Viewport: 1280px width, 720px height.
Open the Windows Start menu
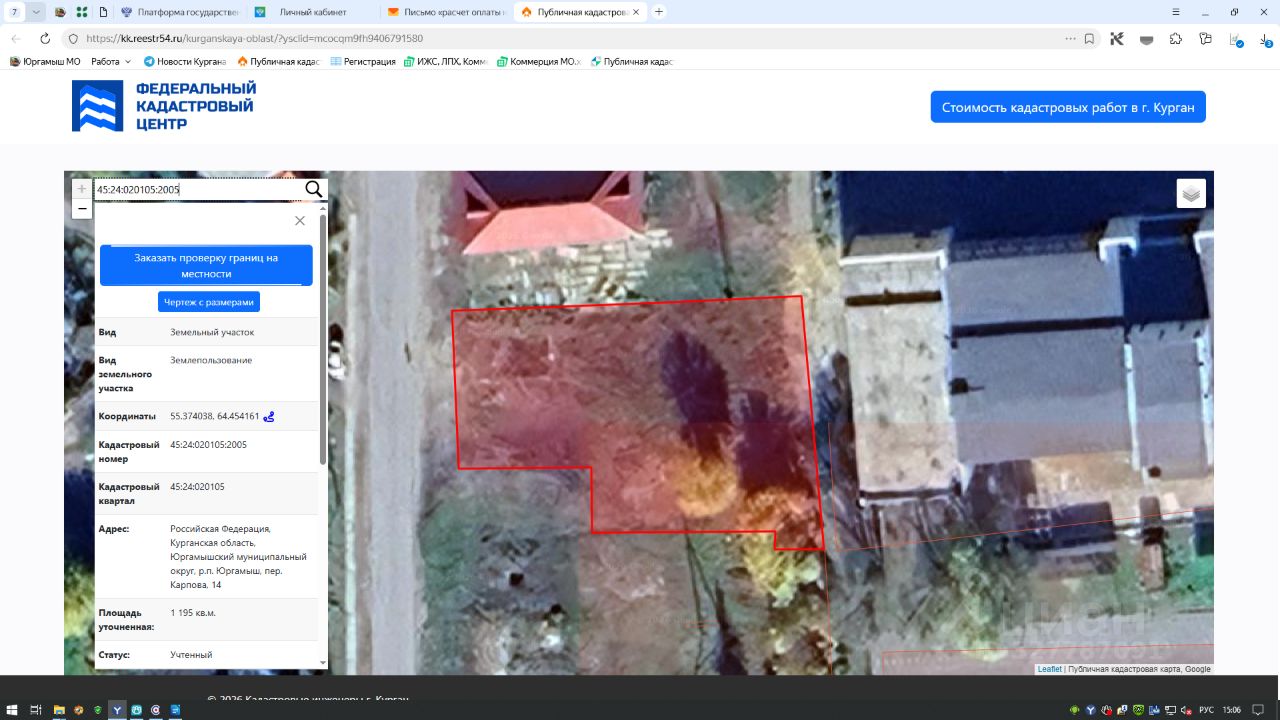11,709
